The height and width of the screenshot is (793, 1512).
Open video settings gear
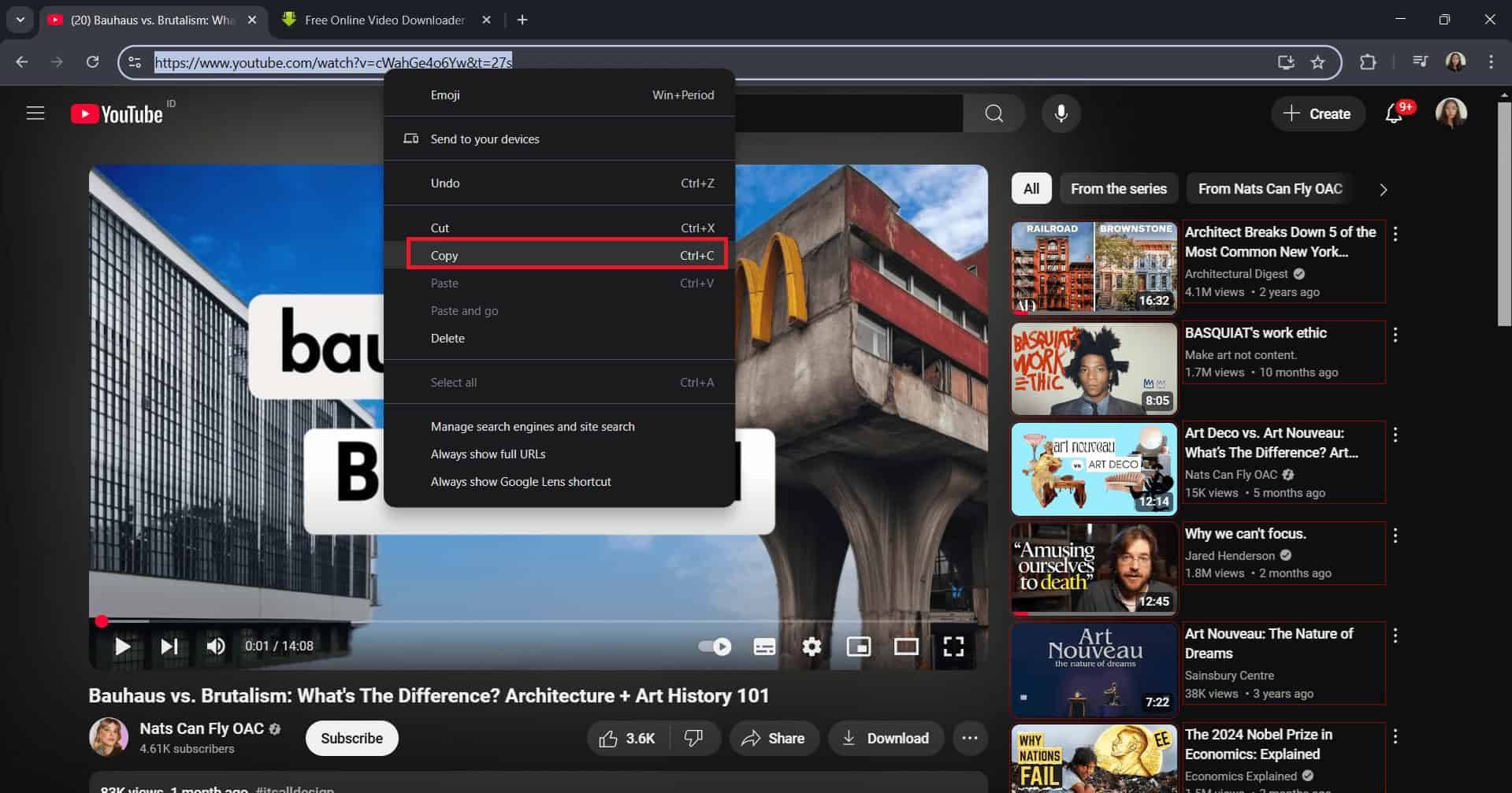click(812, 647)
